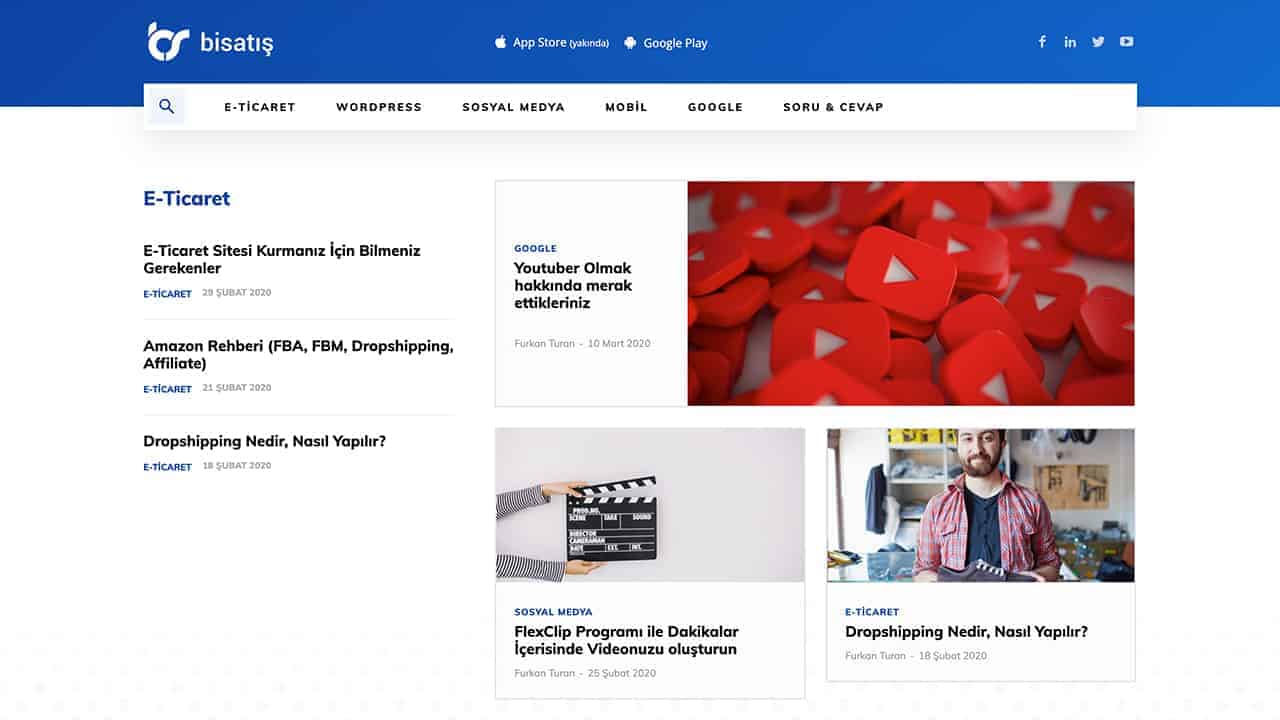Click the 10 Mart 2020 date text

tap(619, 343)
